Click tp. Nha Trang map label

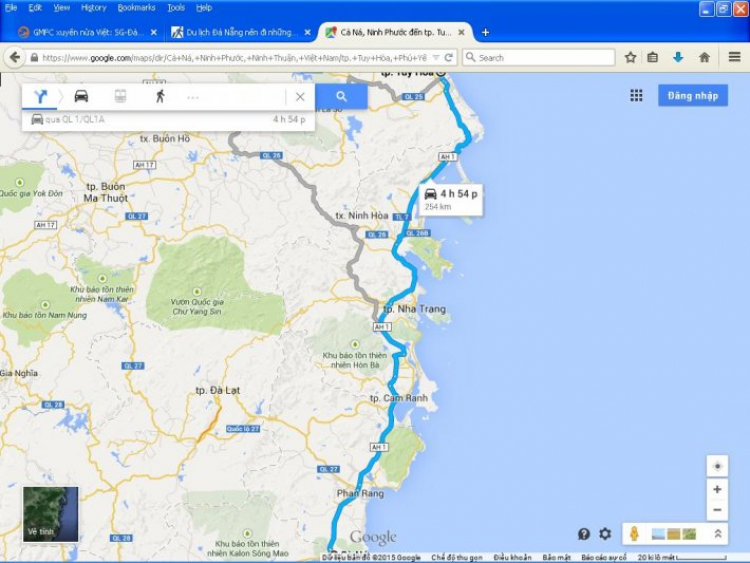click(x=414, y=309)
